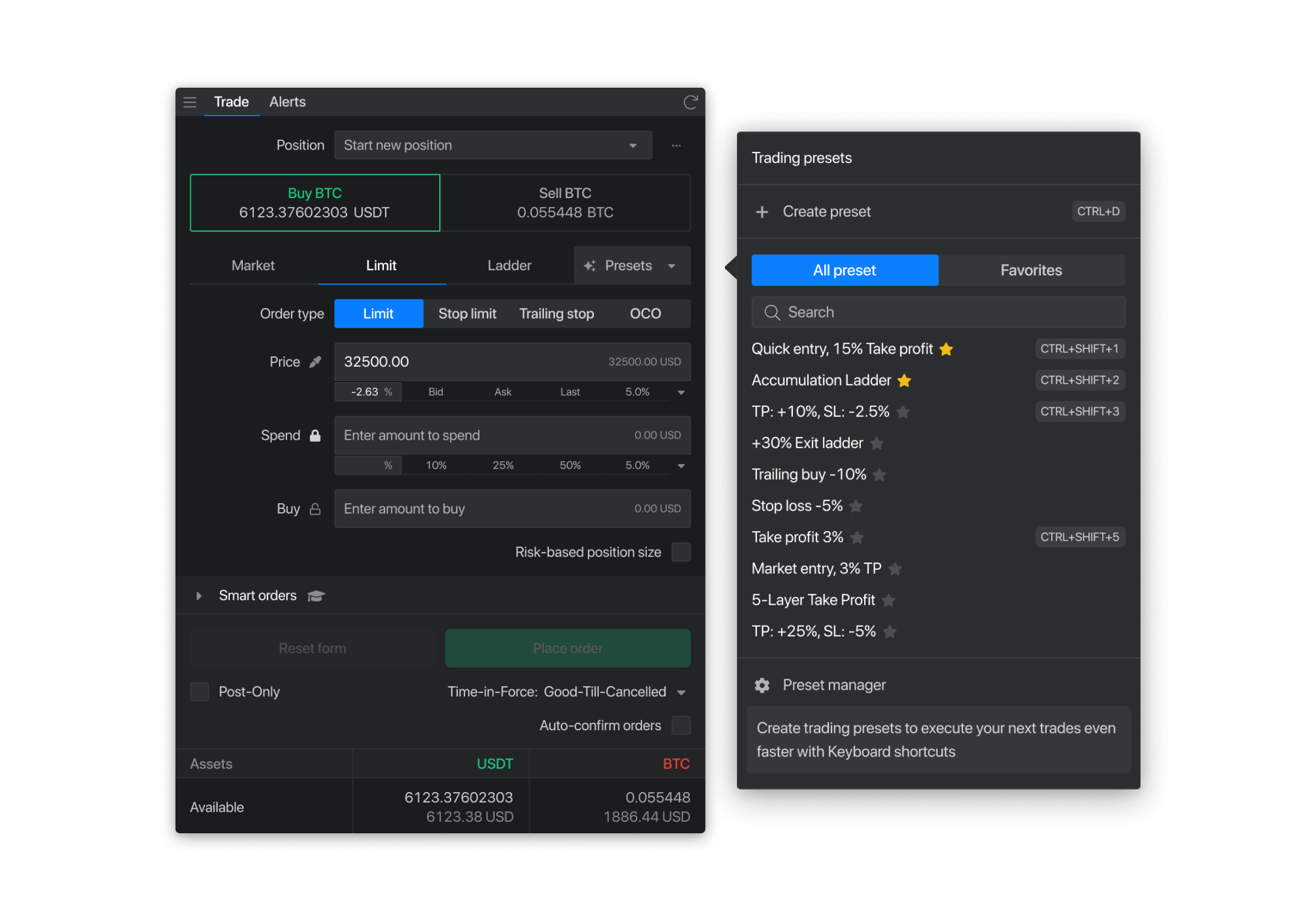The image size is (1316, 921).
Task: Click the refresh icon in panel header
Action: pos(690,102)
